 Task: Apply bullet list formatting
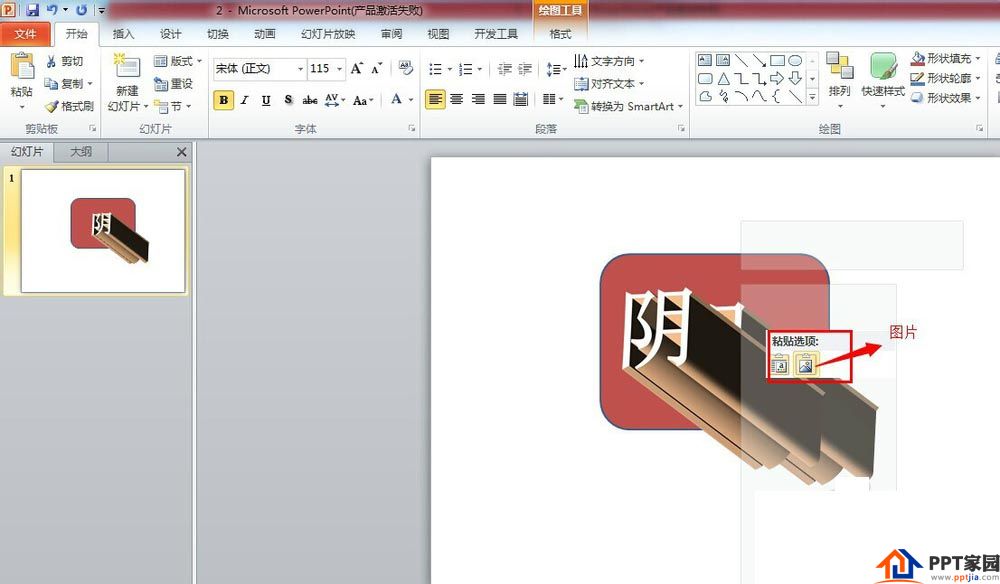click(436, 69)
